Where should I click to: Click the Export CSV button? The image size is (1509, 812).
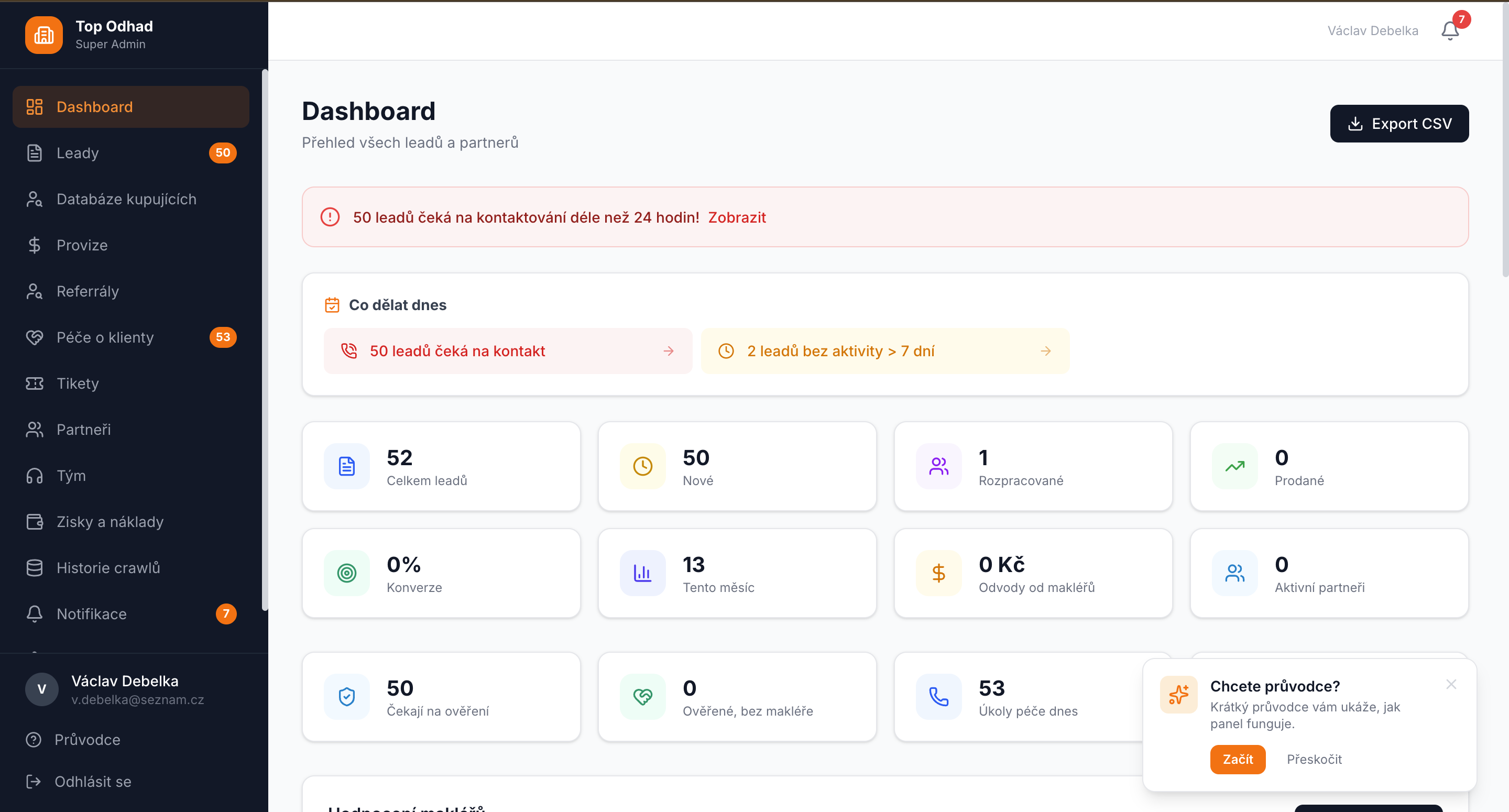click(1399, 124)
